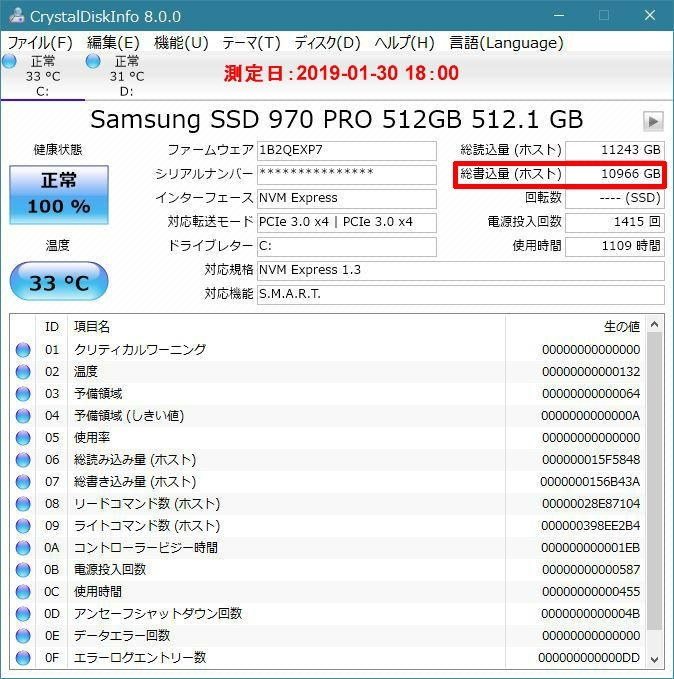Open the ディスク(D) menu
This screenshot has width=674, height=679.
coord(327,43)
